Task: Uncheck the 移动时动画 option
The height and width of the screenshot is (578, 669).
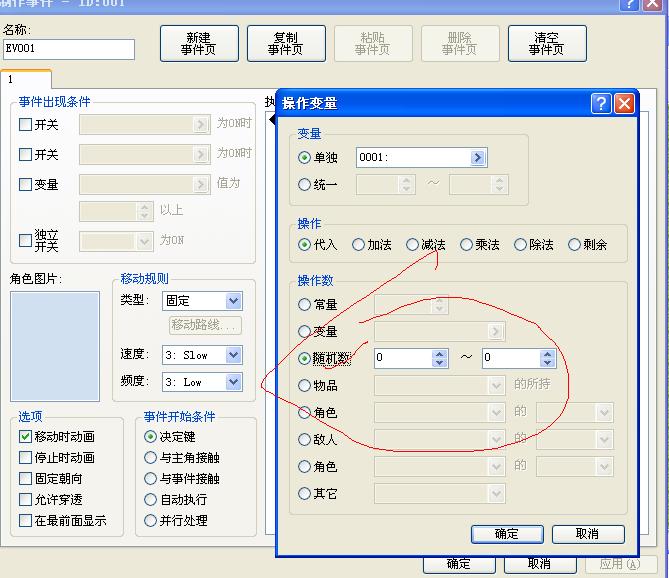Action: (x=26, y=436)
